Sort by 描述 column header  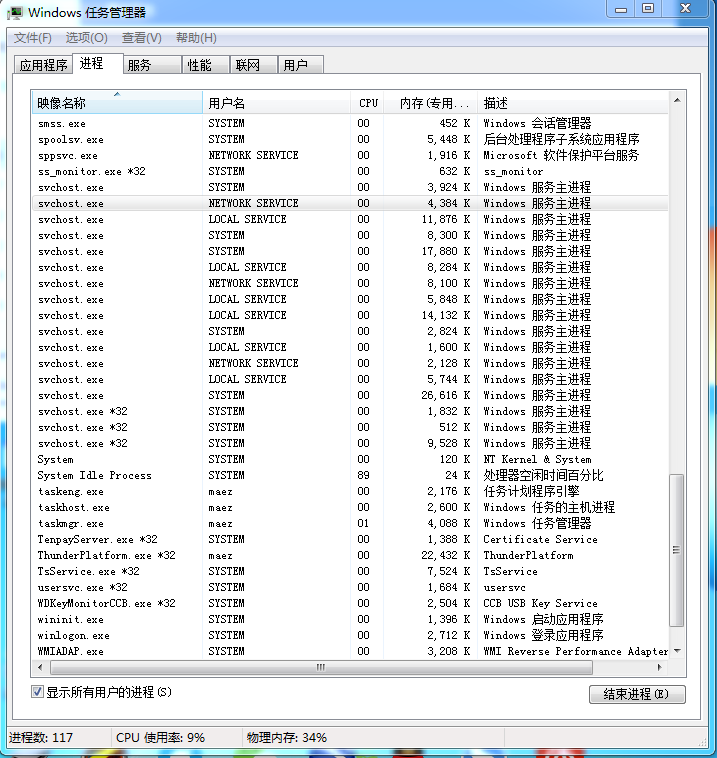point(573,103)
